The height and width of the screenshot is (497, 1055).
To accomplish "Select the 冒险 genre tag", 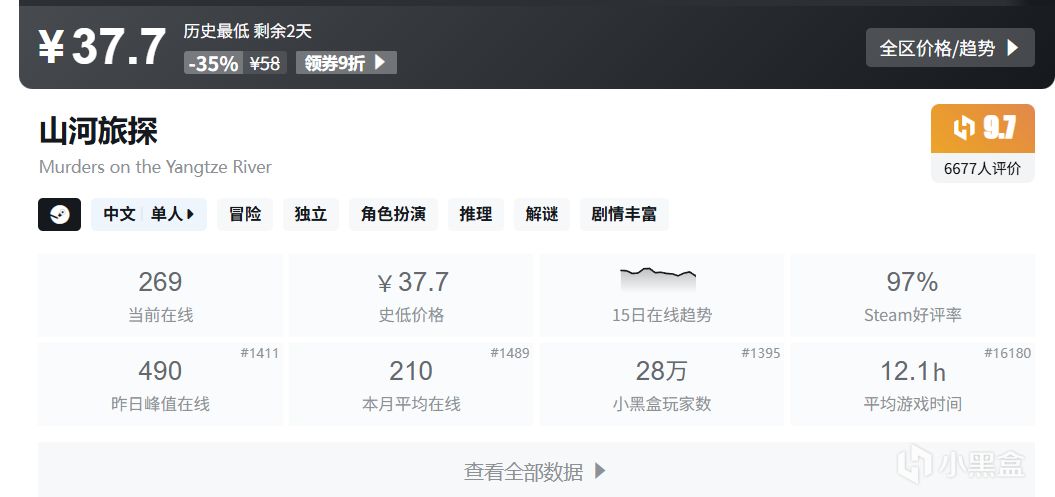I will (x=245, y=215).
